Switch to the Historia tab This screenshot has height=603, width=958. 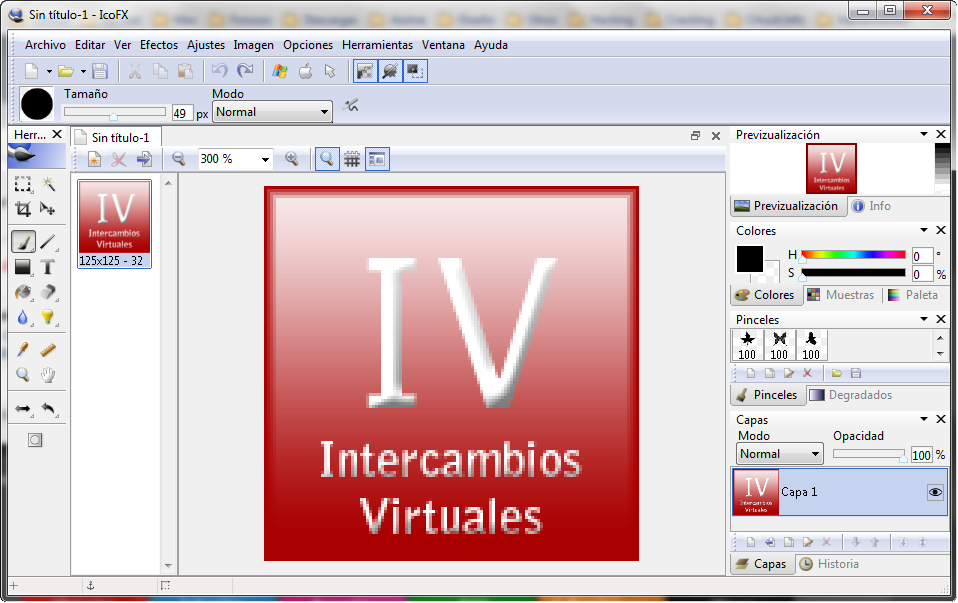830,564
